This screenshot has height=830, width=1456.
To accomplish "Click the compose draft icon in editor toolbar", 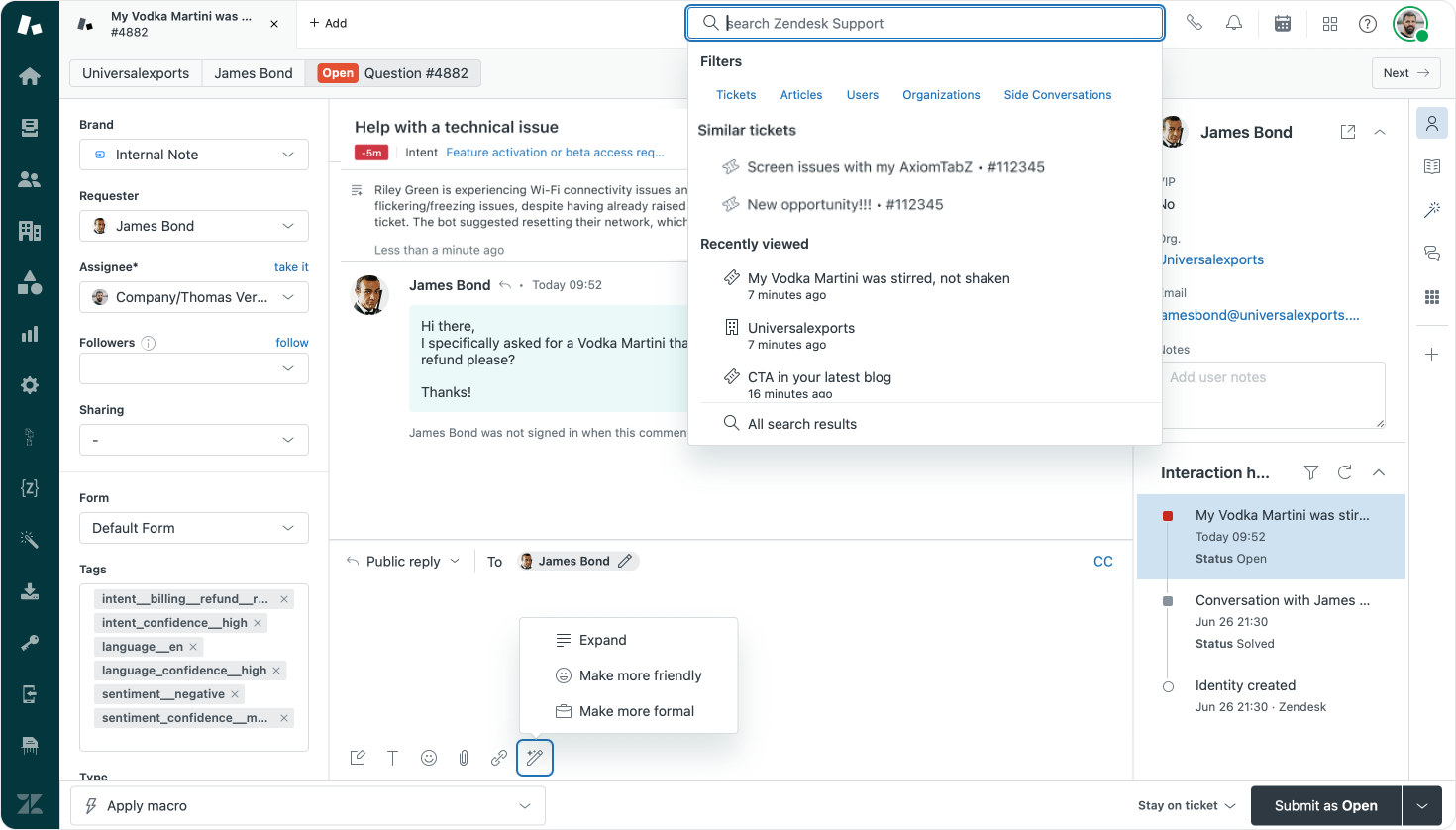I will (358, 758).
